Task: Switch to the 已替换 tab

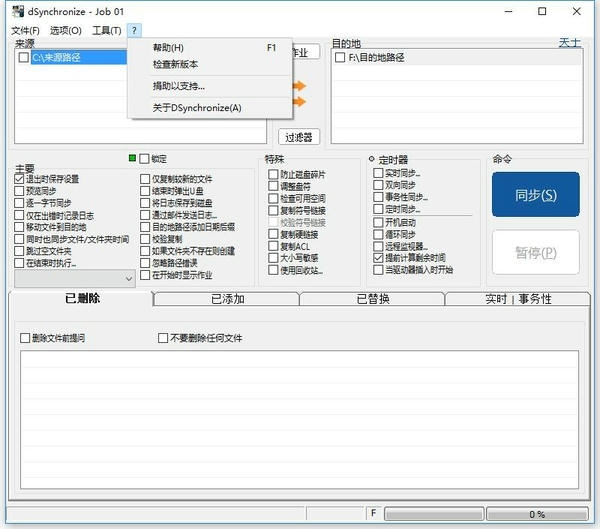Action: pos(373,299)
